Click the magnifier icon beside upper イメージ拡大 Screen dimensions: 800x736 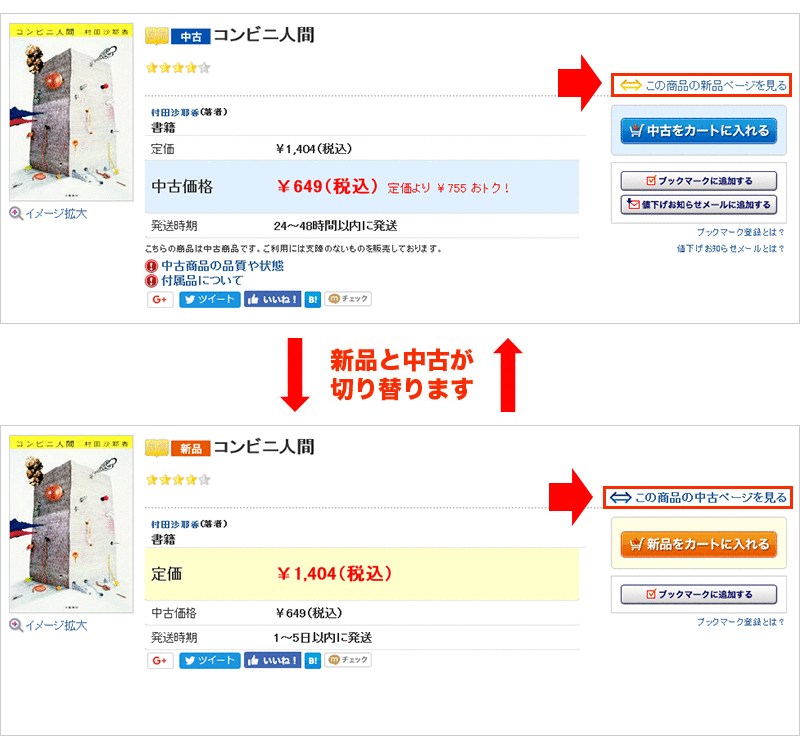tap(16, 213)
